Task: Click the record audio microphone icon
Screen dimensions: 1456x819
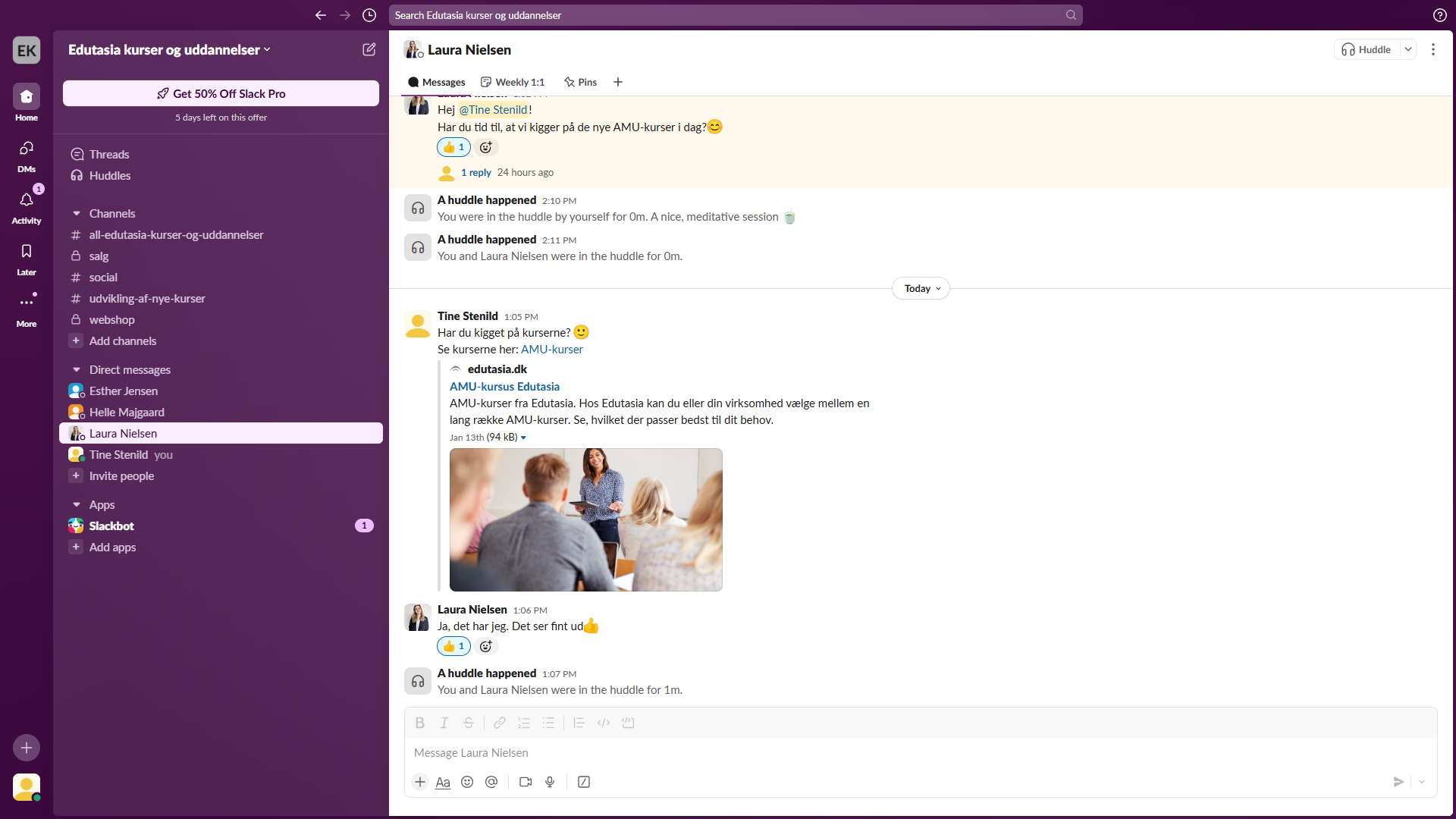Action: coord(550,782)
